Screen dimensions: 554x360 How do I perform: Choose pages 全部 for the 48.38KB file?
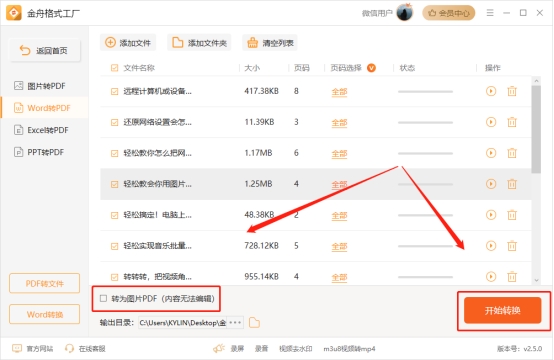339,216
